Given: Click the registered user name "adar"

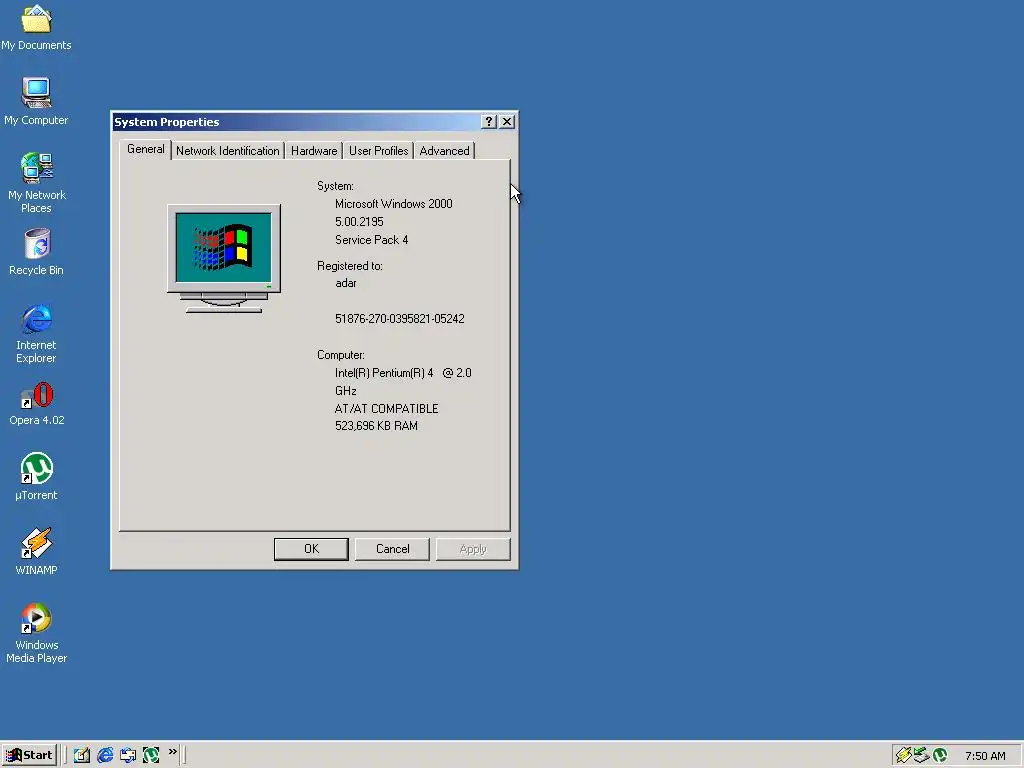Looking at the screenshot, I should [346, 283].
